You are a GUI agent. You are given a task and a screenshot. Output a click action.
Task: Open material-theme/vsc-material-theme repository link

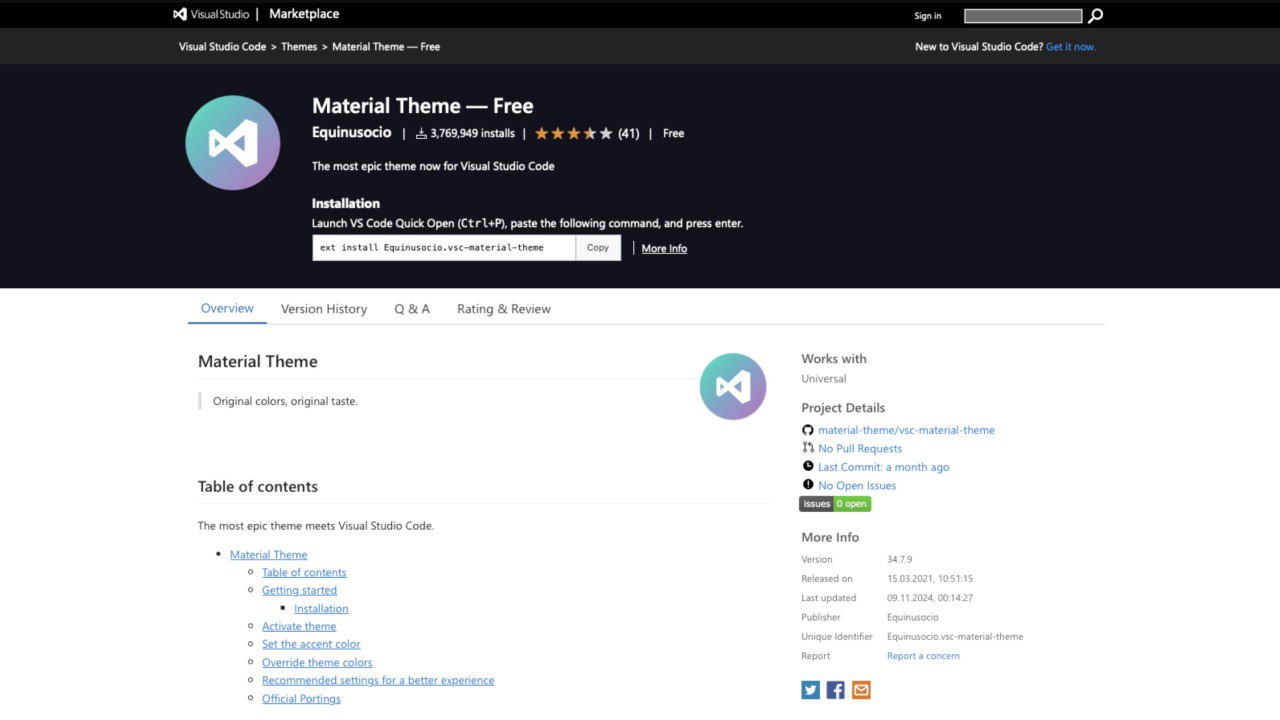click(x=906, y=430)
